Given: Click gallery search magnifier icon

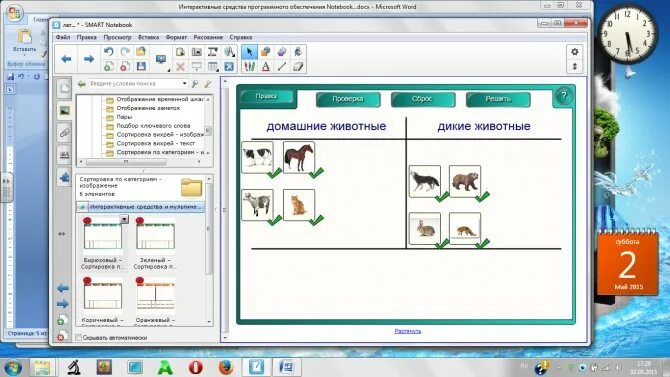Looking at the screenshot, I should coord(195,84).
